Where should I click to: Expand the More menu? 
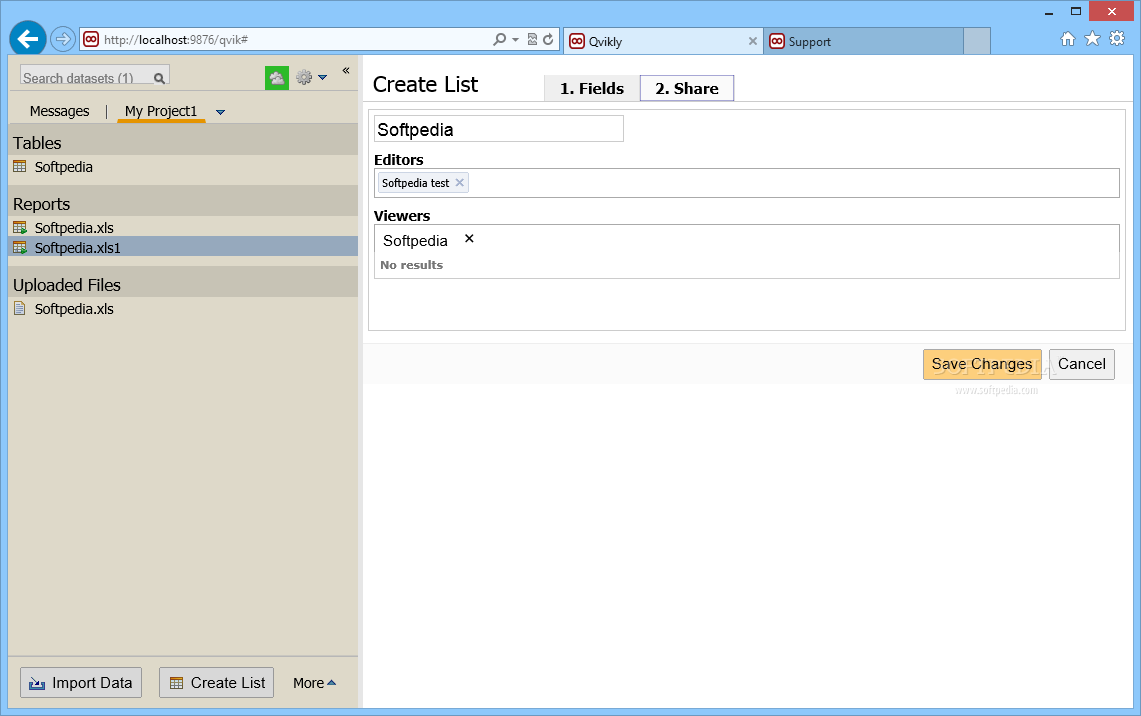pyautogui.click(x=314, y=683)
